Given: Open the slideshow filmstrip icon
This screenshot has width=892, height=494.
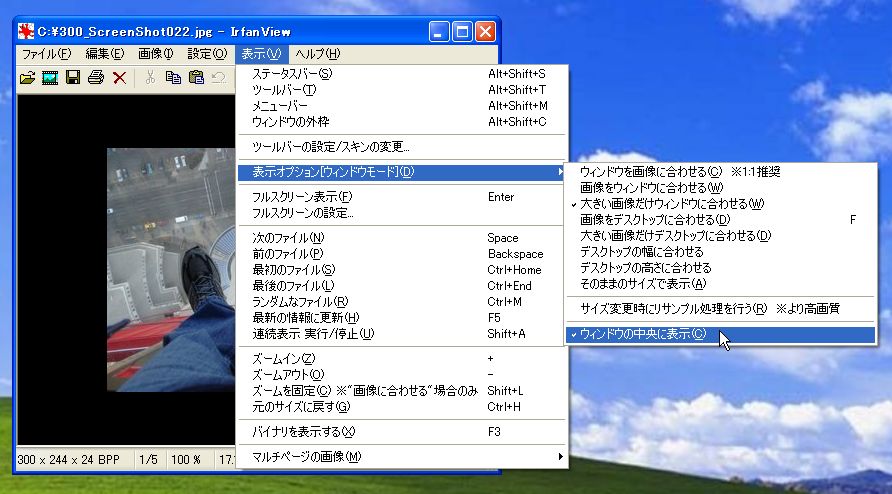Looking at the screenshot, I should (50, 78).
